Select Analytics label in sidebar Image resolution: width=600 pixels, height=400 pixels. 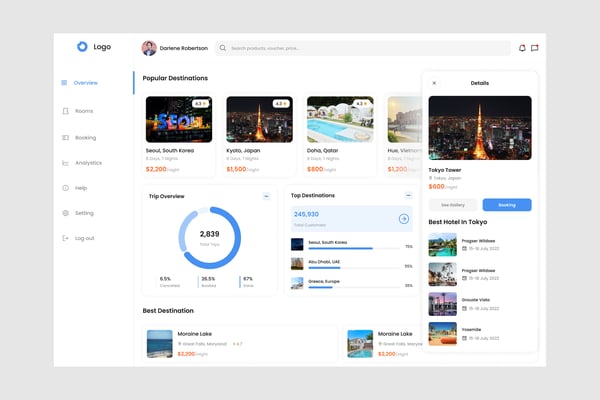[88, 163]
